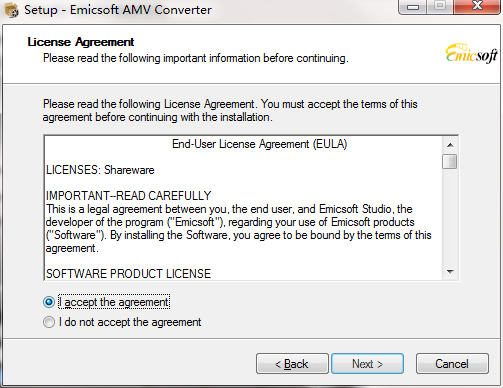Screen dimensions: 503x388
Task: Click the scrollbar up arrow in license box
Action: (450, 145)
